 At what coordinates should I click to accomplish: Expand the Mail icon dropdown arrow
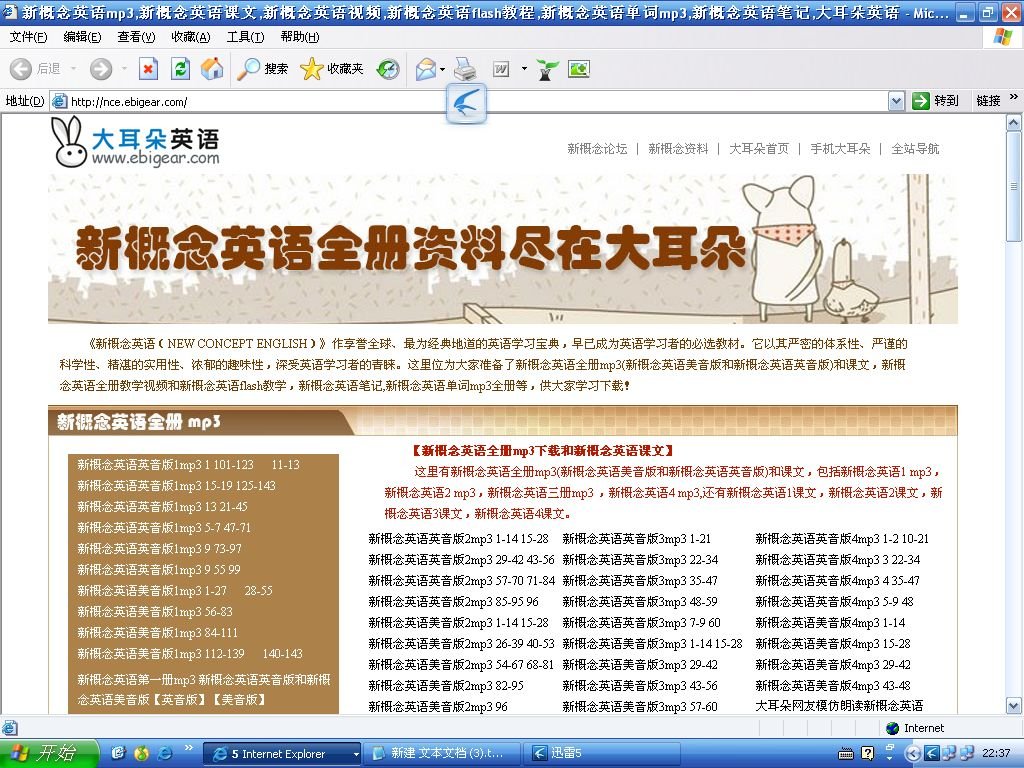(x=441, y=69)
